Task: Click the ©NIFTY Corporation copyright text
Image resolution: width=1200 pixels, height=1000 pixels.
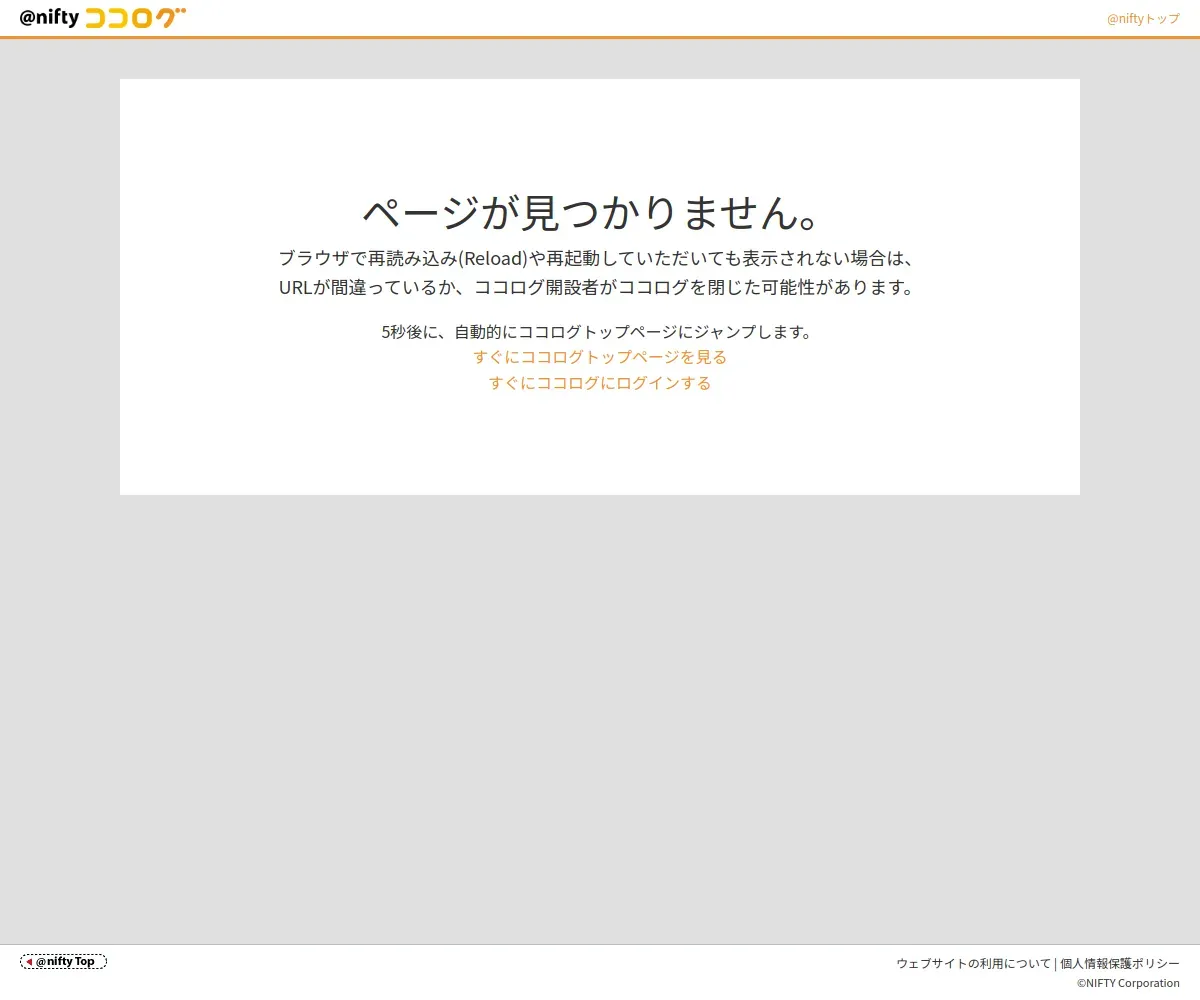Action: coord(1128,983)
